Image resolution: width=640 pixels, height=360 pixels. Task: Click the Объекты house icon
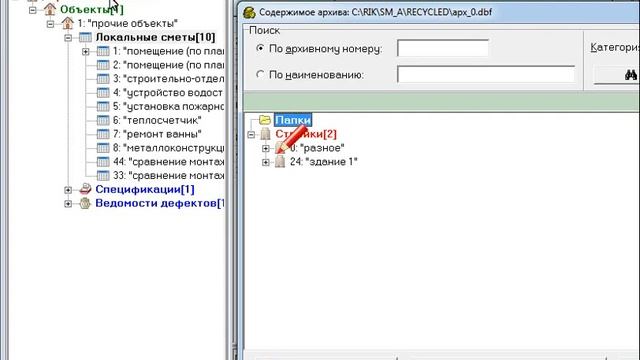point(50,9)
